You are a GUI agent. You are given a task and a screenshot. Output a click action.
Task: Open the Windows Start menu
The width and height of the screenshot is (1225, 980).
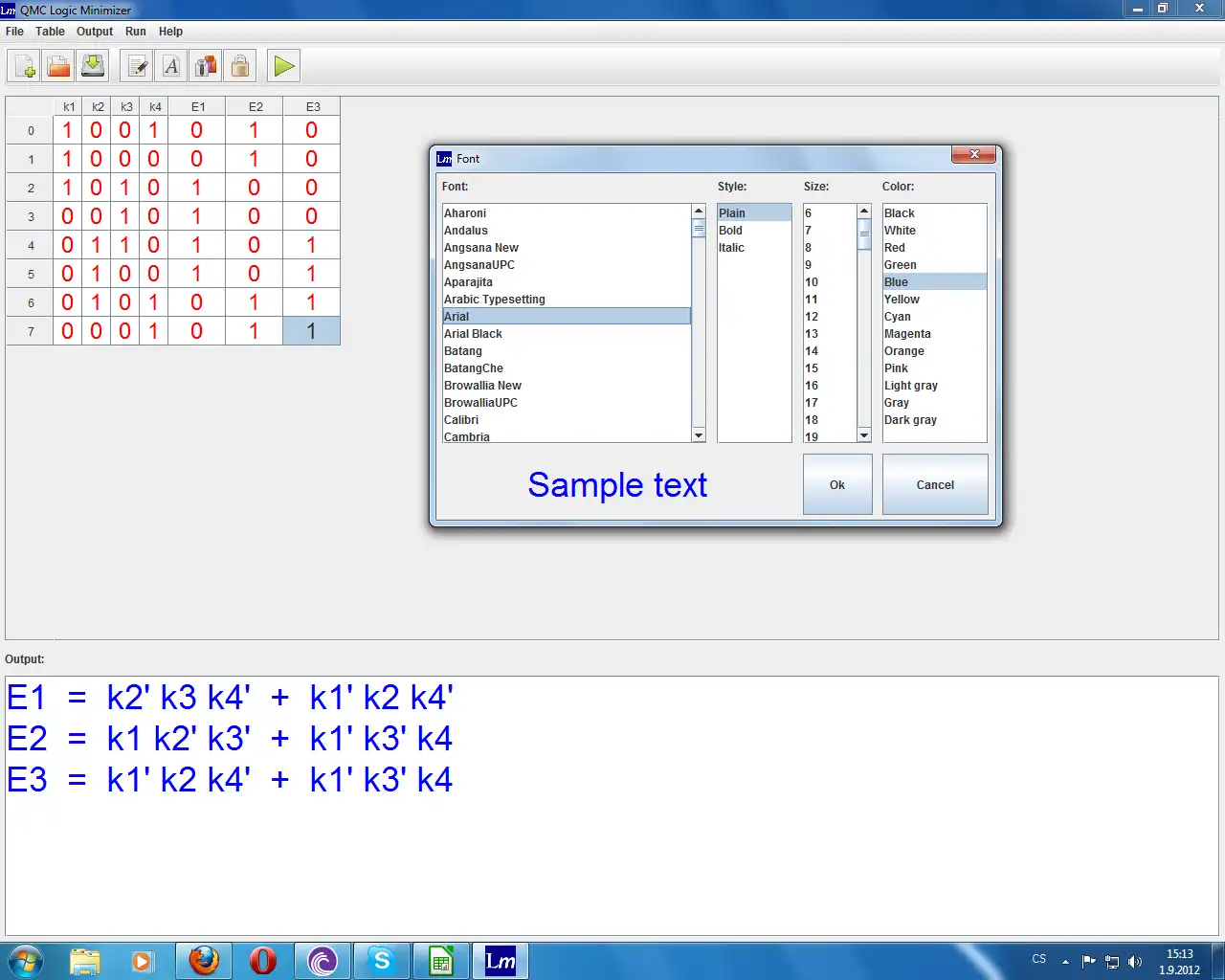26,961
